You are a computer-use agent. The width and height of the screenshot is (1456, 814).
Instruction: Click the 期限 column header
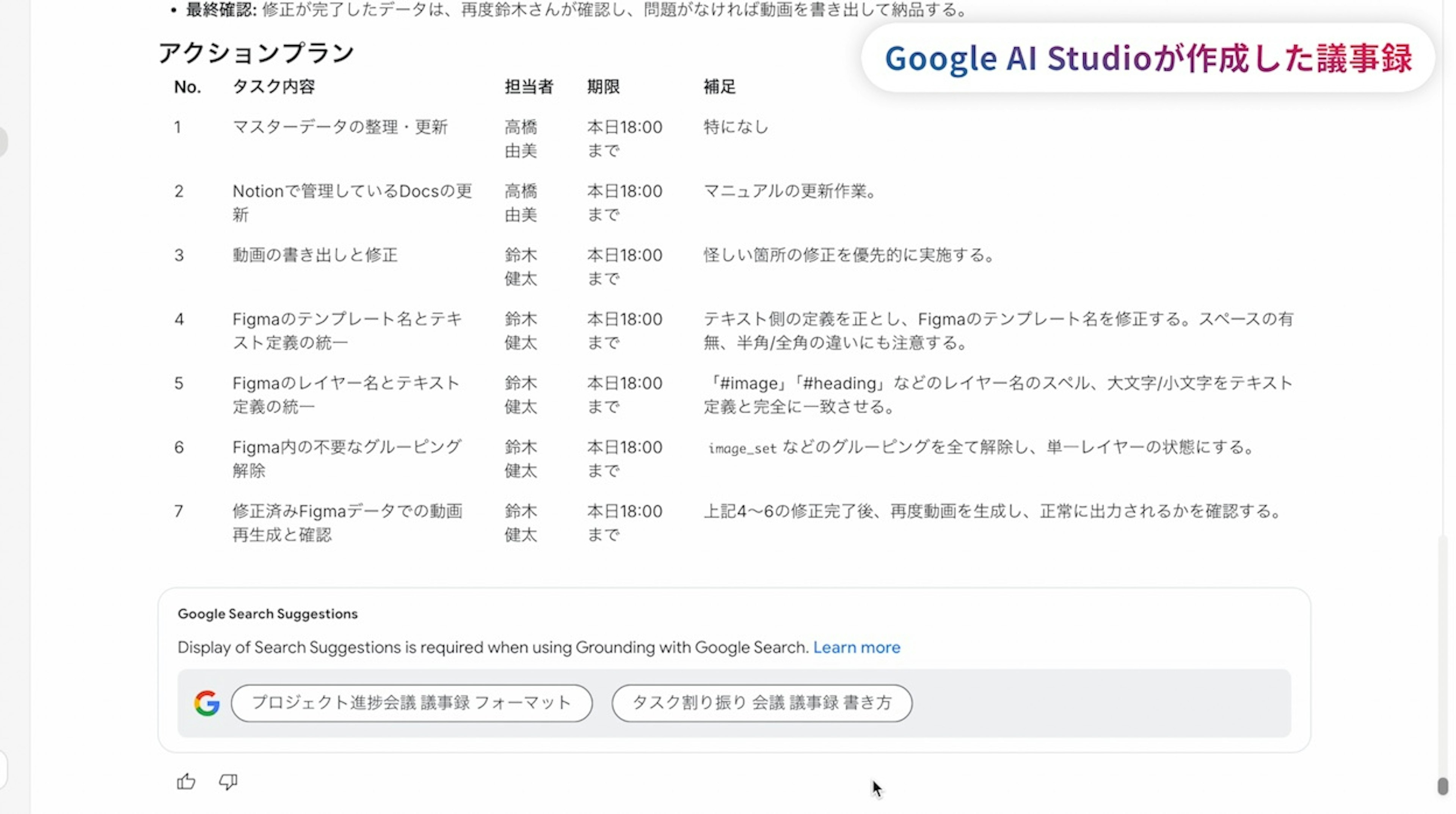pos(603,87)
